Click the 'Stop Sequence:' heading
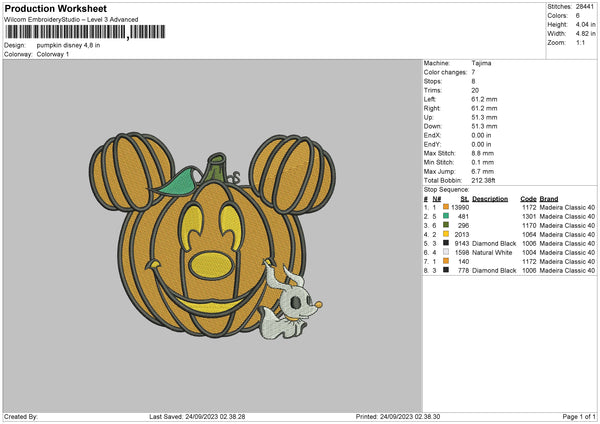600x424 pixels. (446, 189)
